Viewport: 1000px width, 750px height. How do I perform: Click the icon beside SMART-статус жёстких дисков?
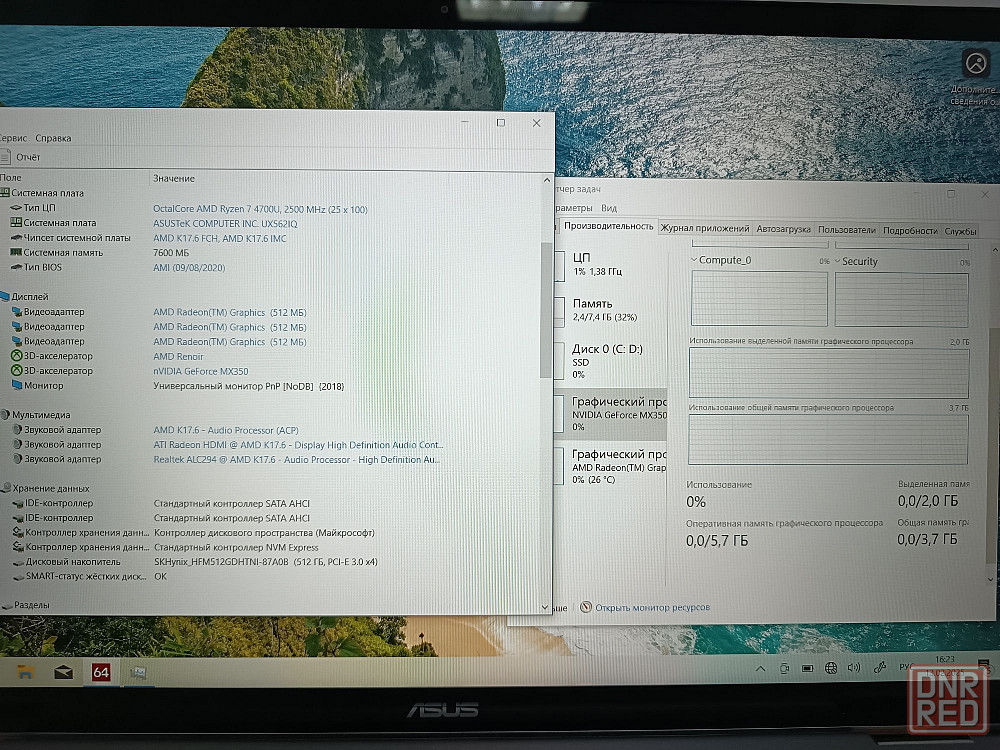18,577
